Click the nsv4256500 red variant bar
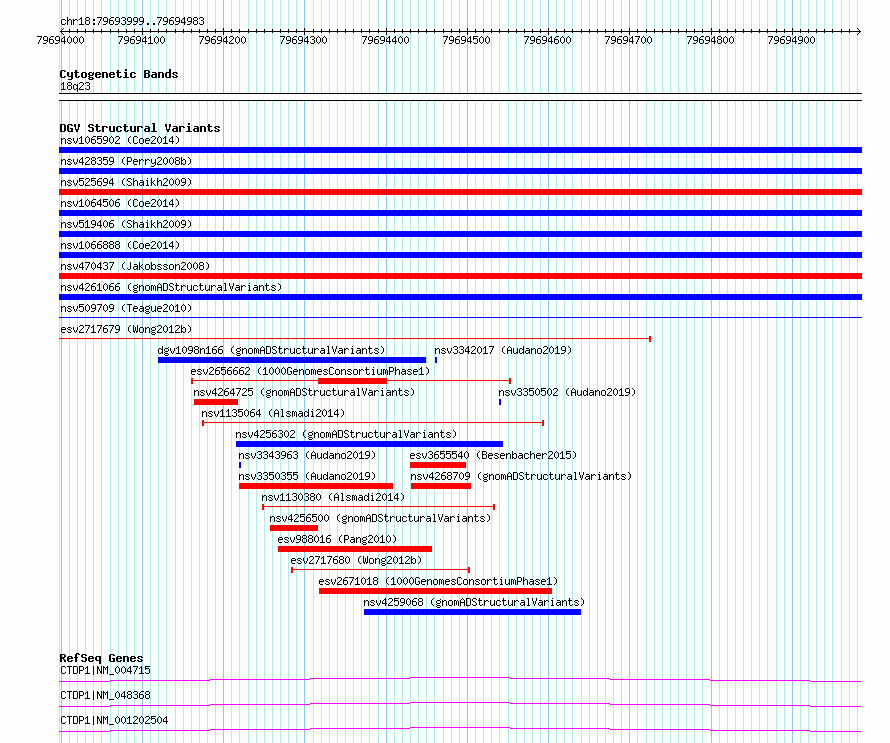890x743 pixels. tap(294, 528)
